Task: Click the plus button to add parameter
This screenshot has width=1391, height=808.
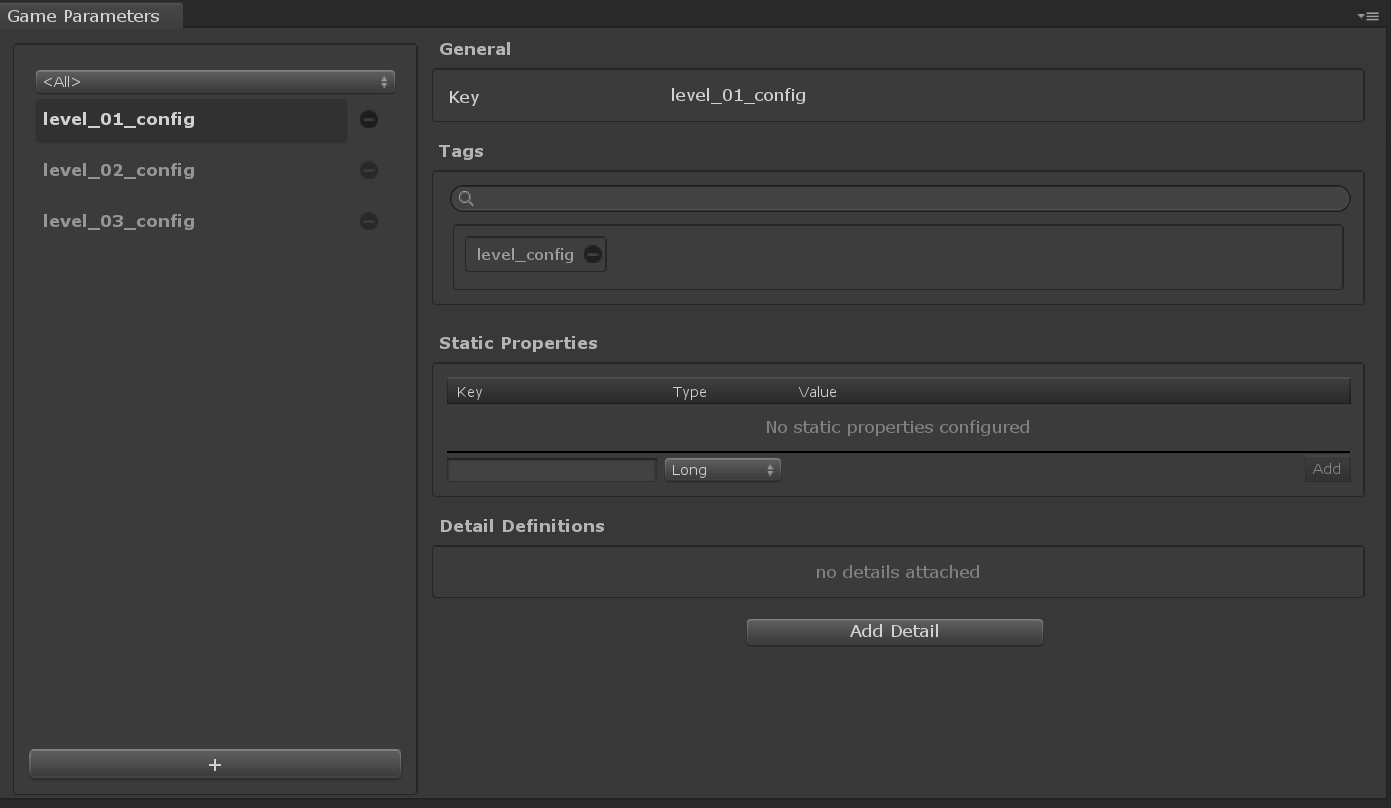Action: coord(215,764)
